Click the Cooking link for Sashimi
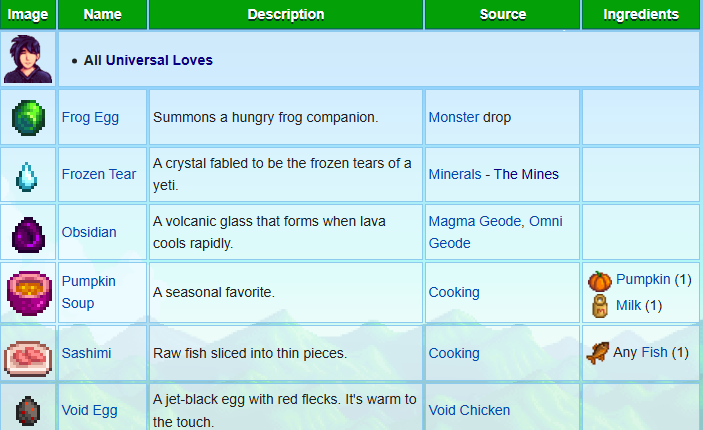703x430 pixels. point(454,354)
